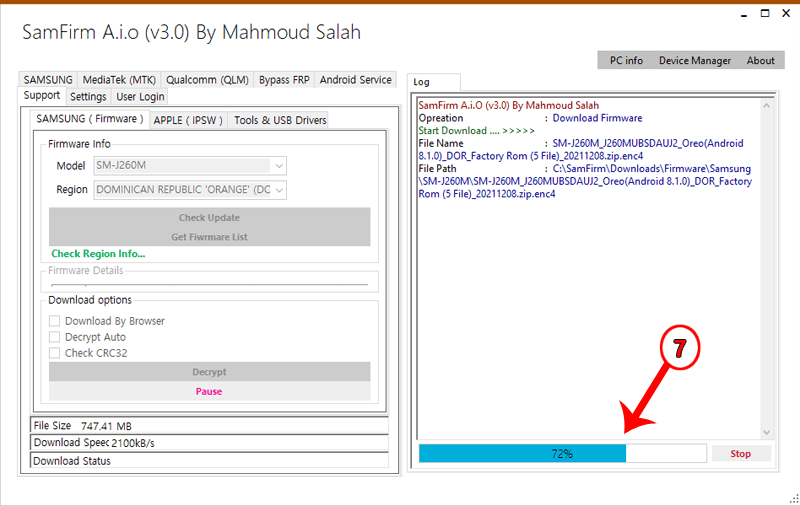Click the File Size 747.41 MB field

(x=209, y=425)
